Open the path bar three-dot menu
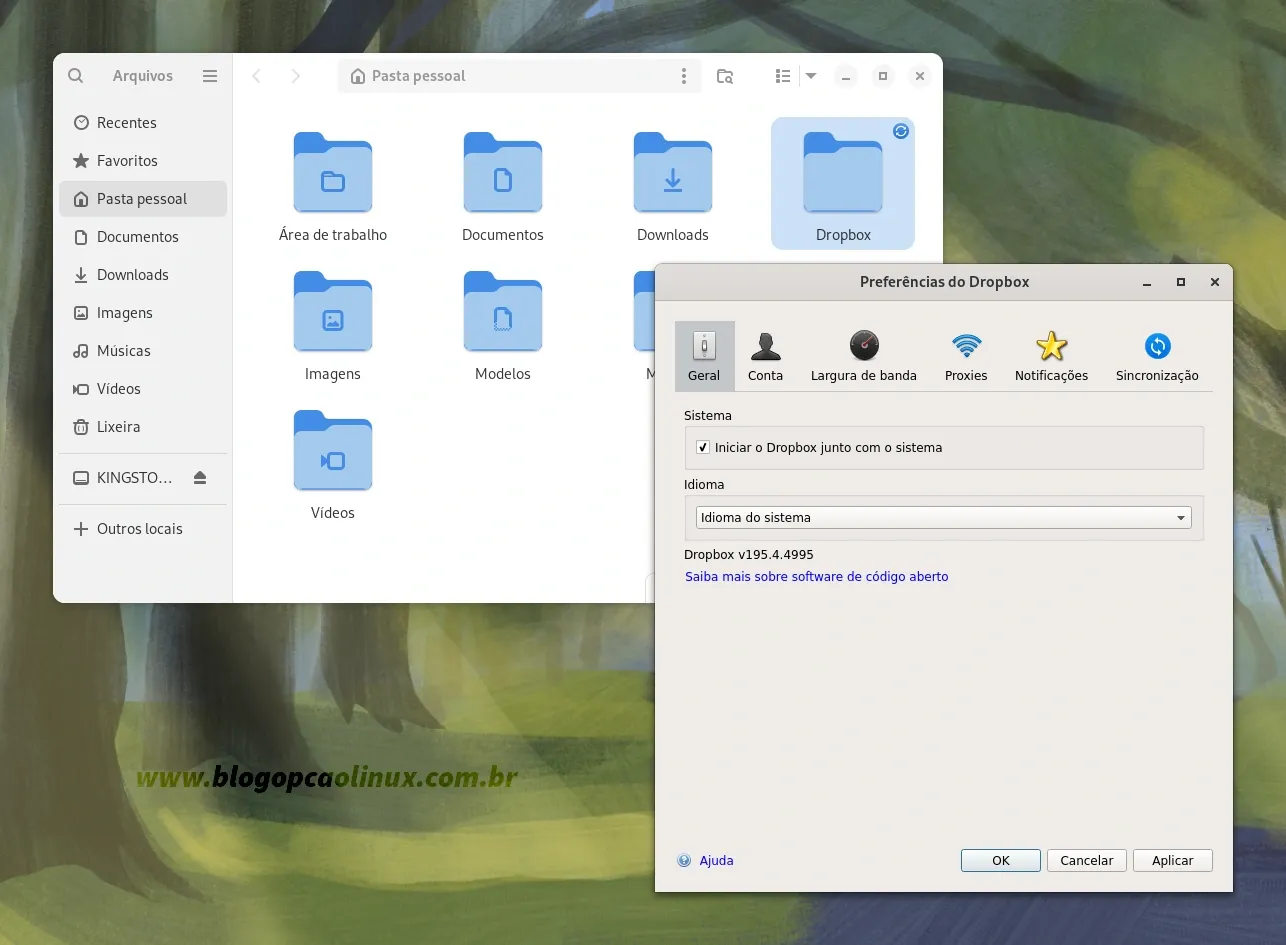This screenshot has height=945, width=1286. pyautogui.click(x=684, y=76)
